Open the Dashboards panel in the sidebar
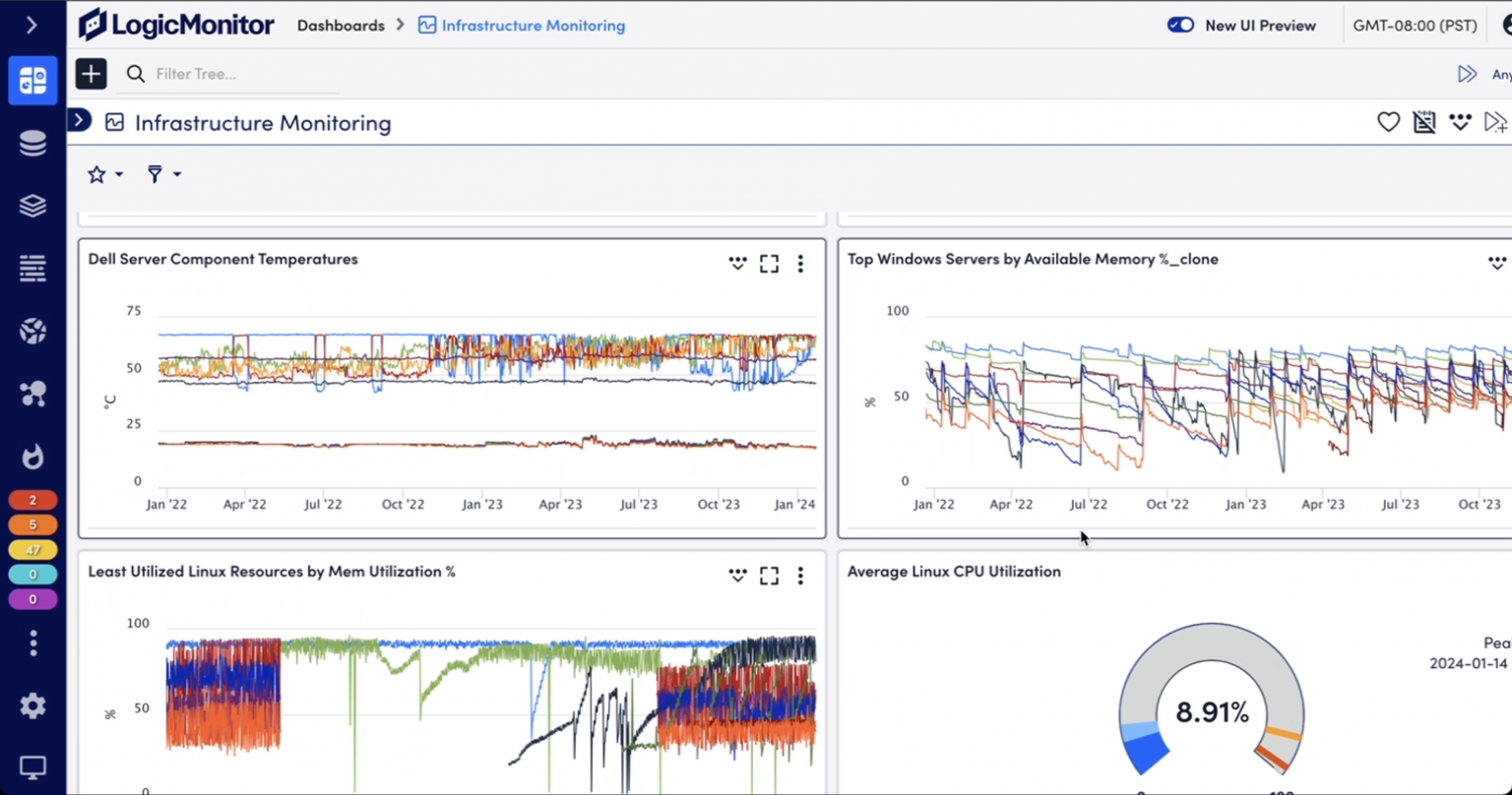1512x795 pixels. pyautogui.click(x=32, y=80)
